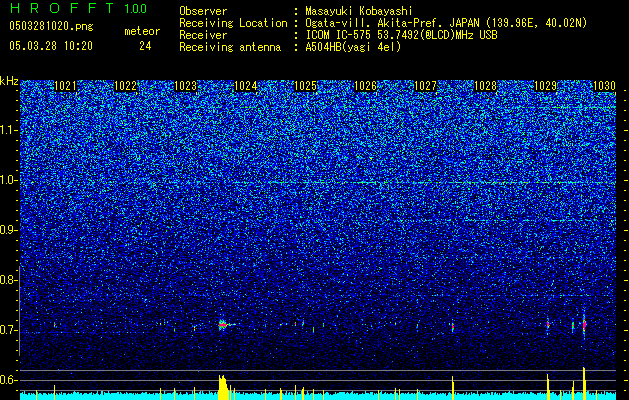
Task: Click the 0.8 kHz axis label
Action: tap(8, 280)
